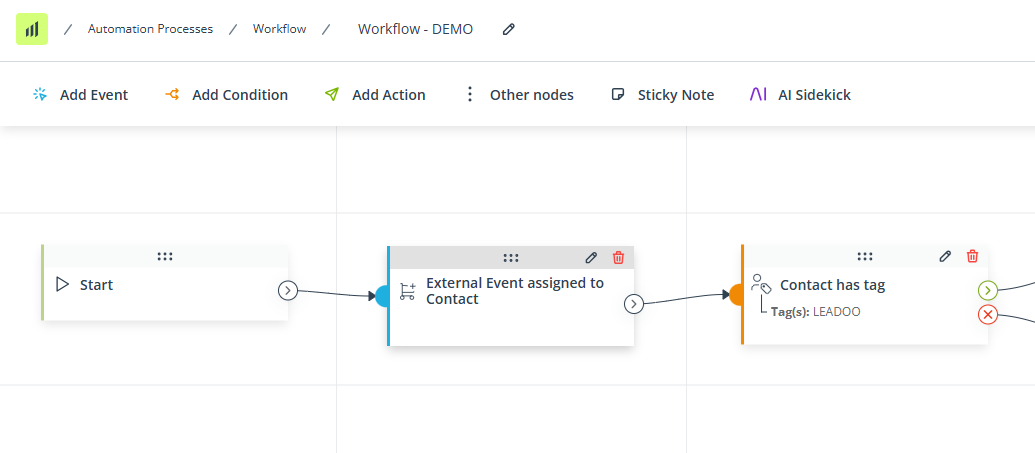The height and width of the screenshot is (453, 1035).
Task: Delete the External Event node
Action: click(618, 258)
